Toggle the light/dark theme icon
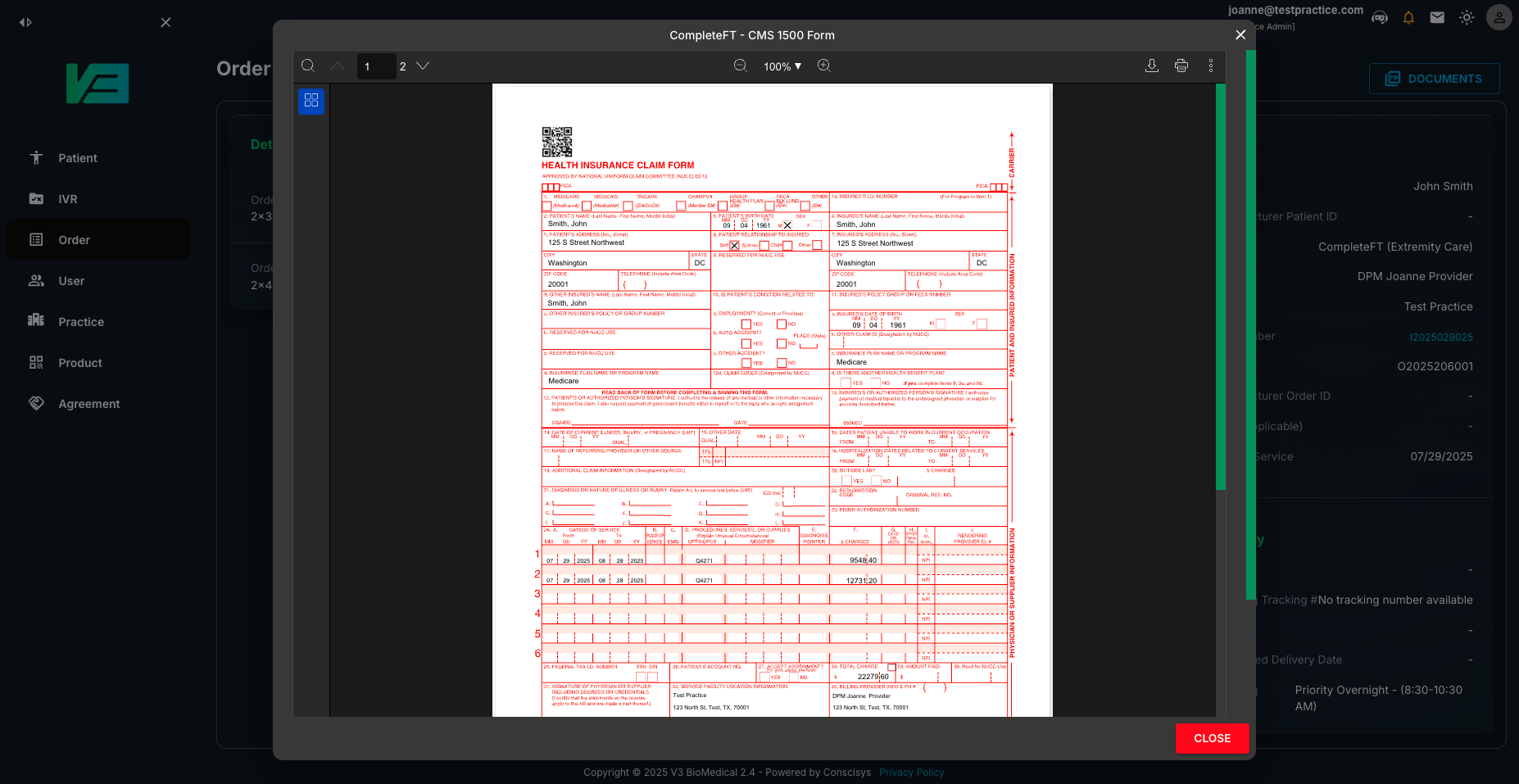This screenshot has height=784, width=1519. tap(1467, 17)
